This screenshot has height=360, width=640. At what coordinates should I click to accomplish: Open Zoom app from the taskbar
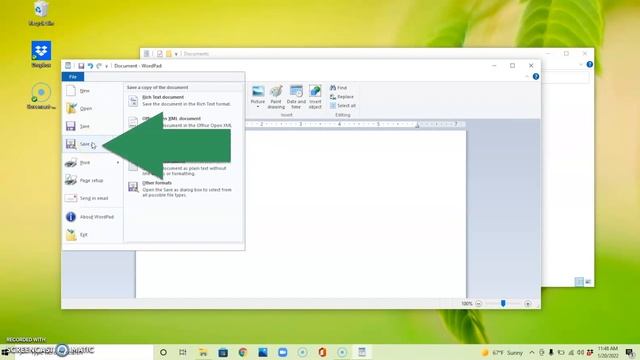click(282, 352)
